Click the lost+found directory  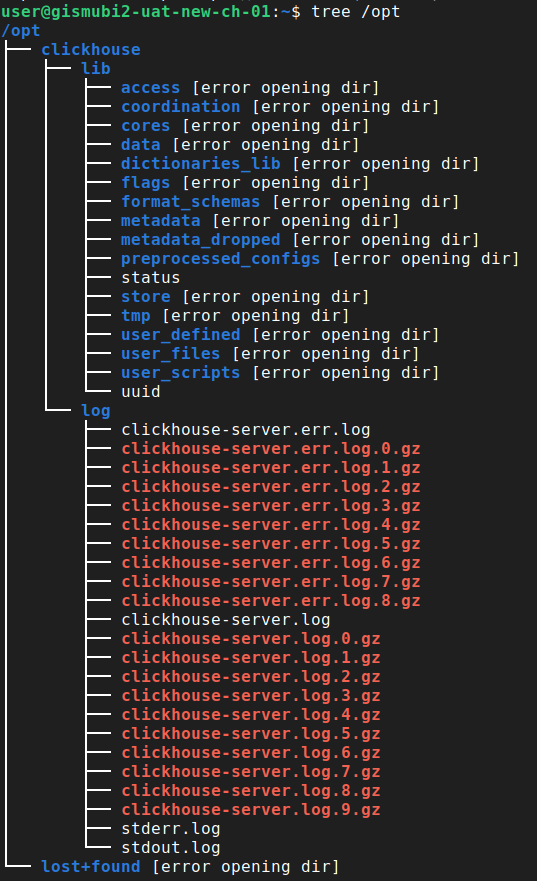point(91,867)
